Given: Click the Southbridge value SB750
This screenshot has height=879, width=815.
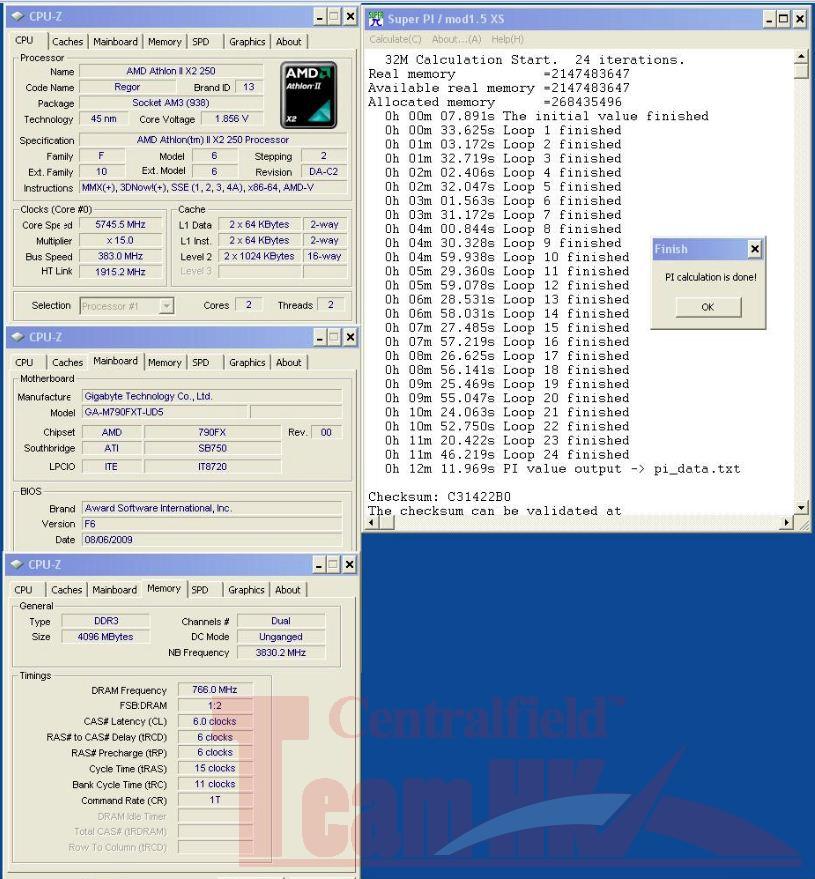Looking at the screenshot, I should 212,448.
